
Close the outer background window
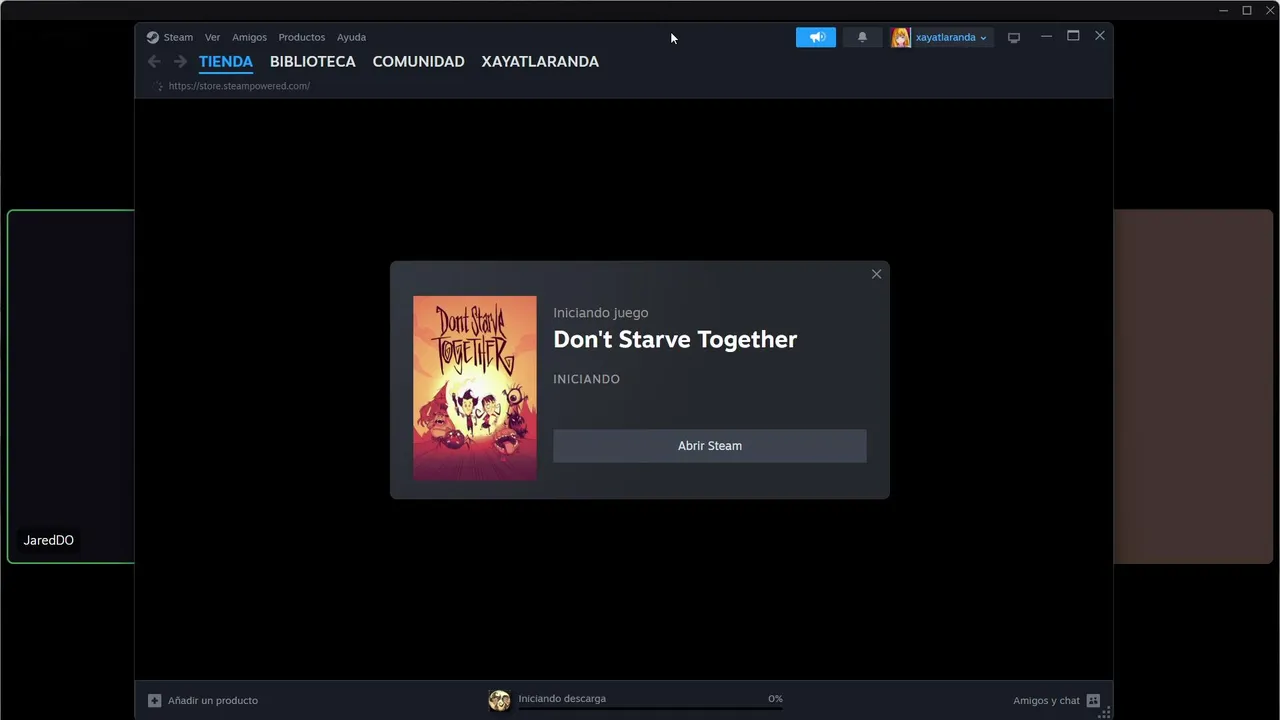[1269, 10]
